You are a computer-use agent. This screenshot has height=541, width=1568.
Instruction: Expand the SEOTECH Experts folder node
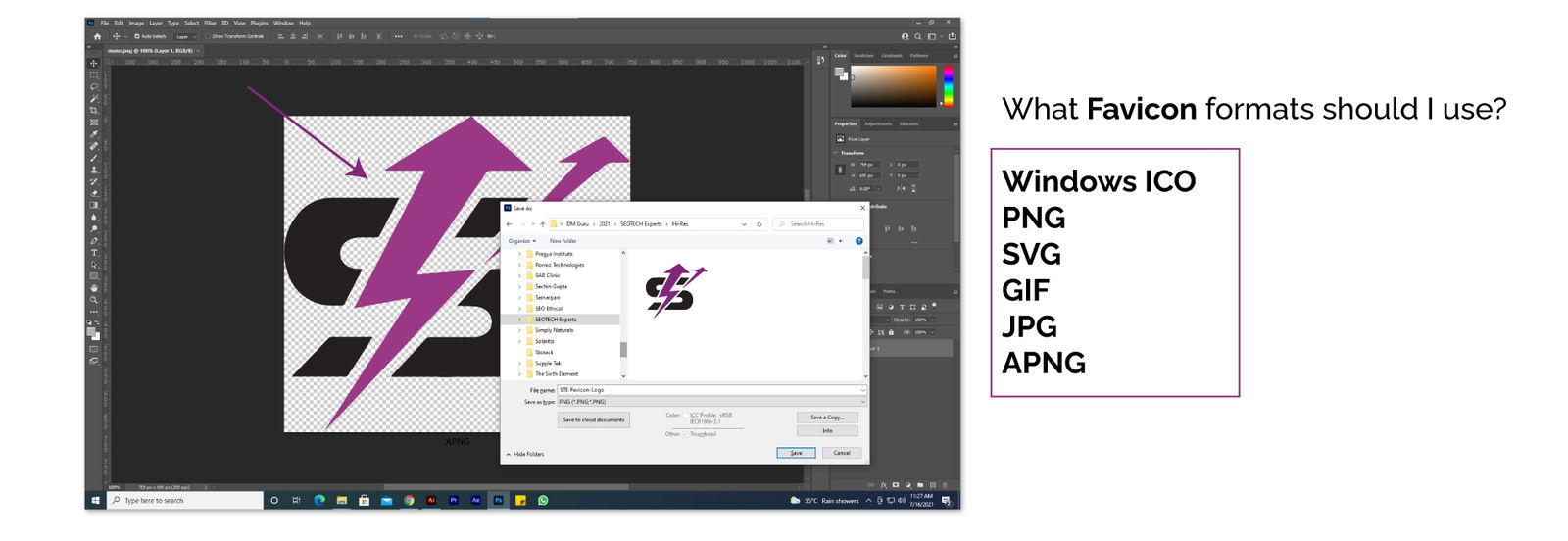coord(519,320)
